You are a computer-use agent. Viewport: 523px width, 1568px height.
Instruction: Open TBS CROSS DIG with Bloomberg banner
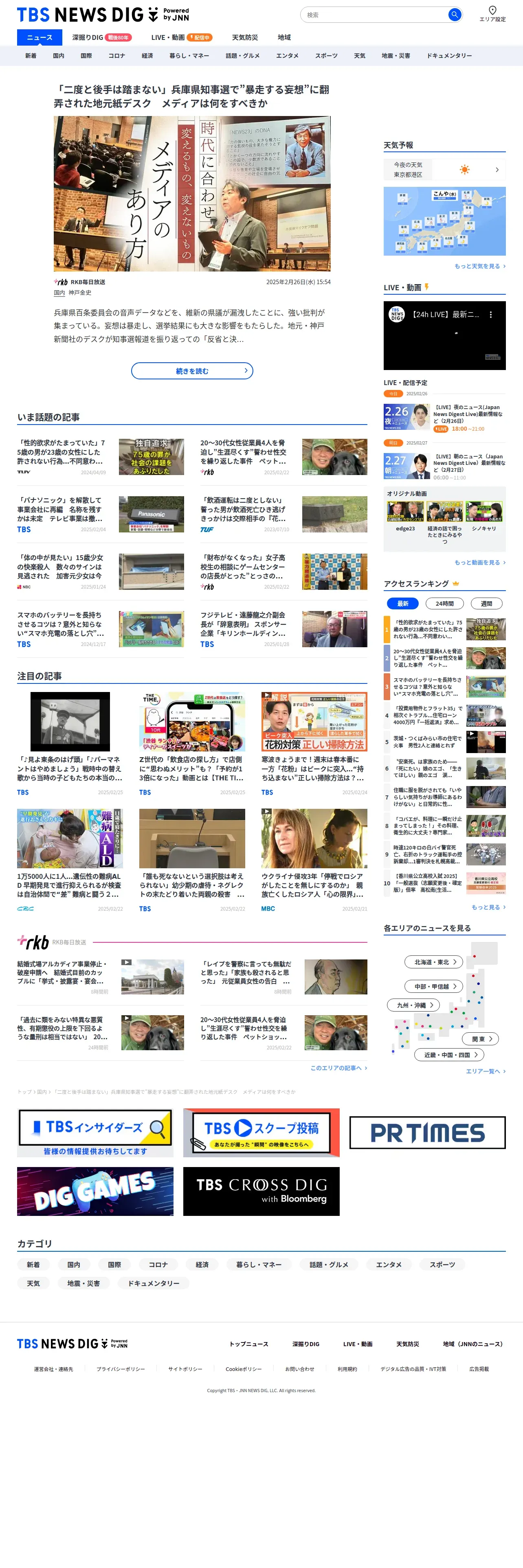(261, 1191)
